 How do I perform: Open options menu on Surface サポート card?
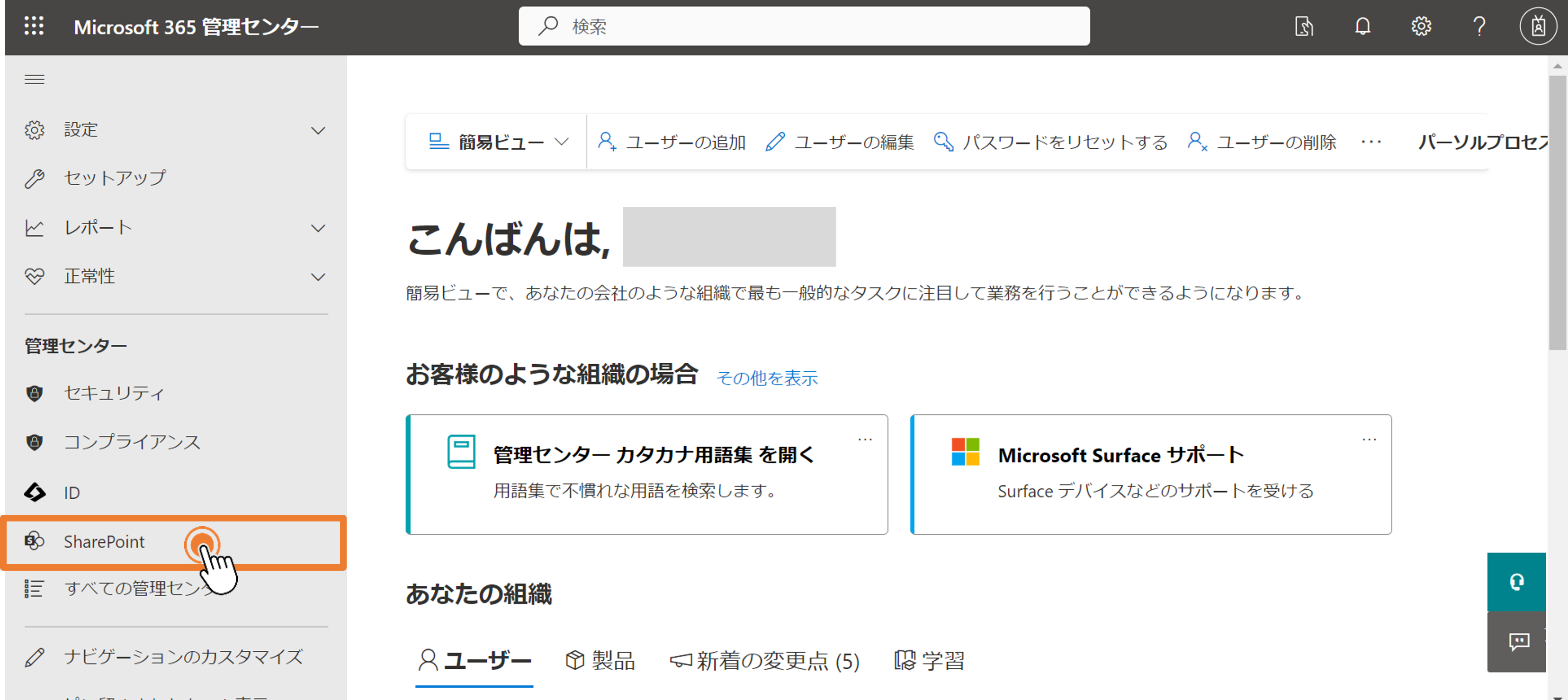(1369, 439)
